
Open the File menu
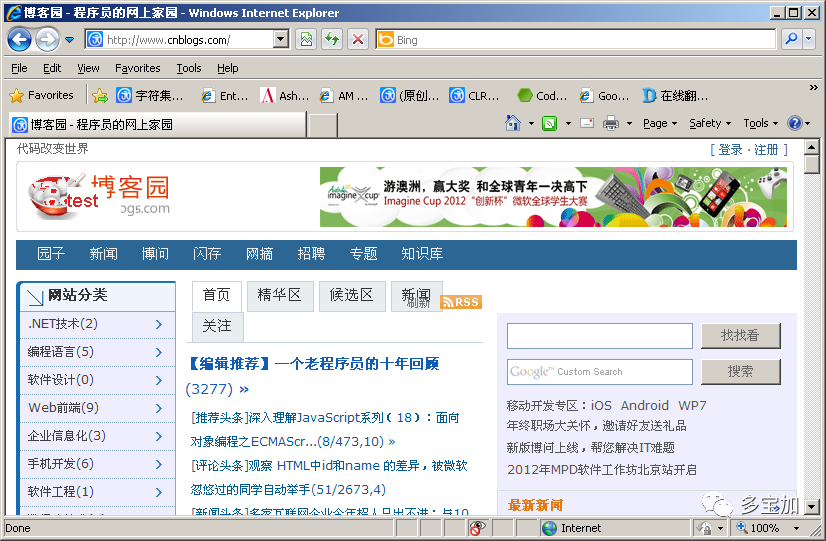19,68
